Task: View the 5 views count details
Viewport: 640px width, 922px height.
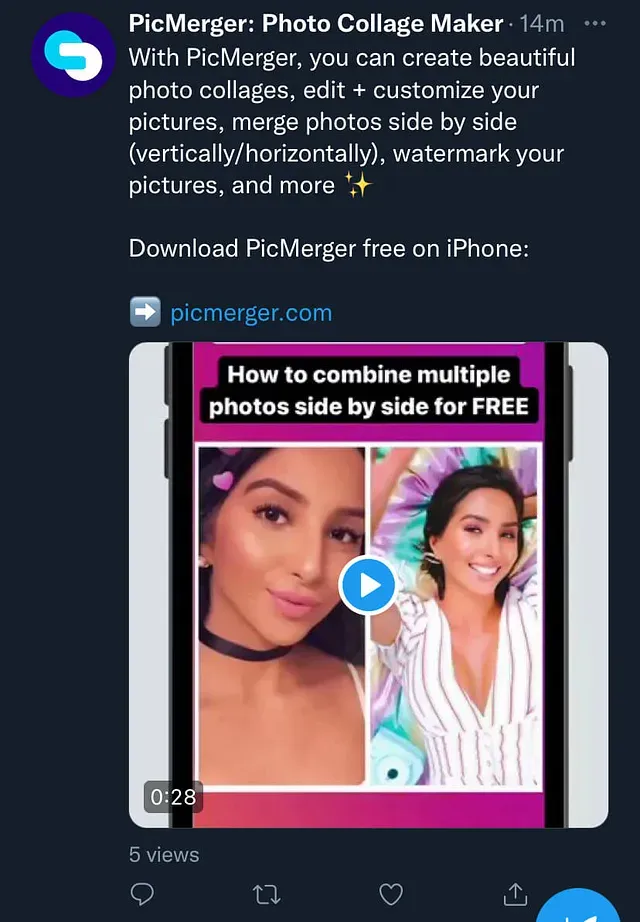Action: click(164, 855)
